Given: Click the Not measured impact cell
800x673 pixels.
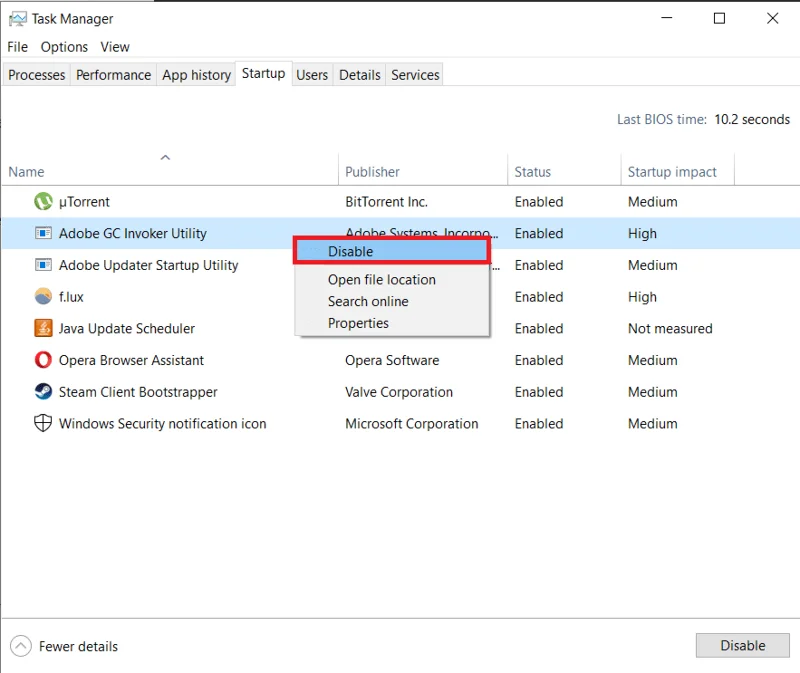Looking at the screenshot, I should click(670, 329).
